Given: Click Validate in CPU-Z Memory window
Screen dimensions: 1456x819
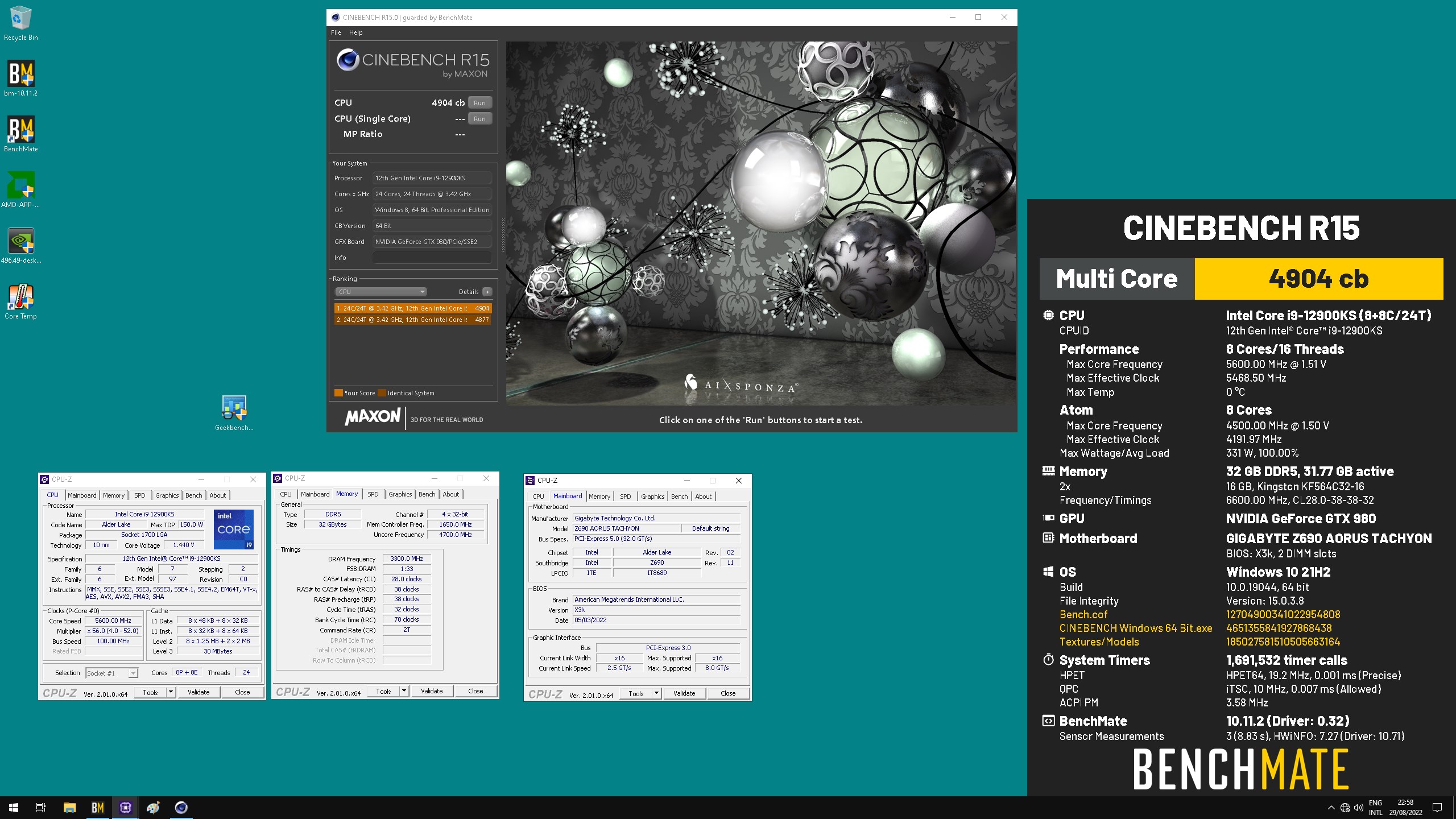Looking at the screenshot, I should pos(432,691).
